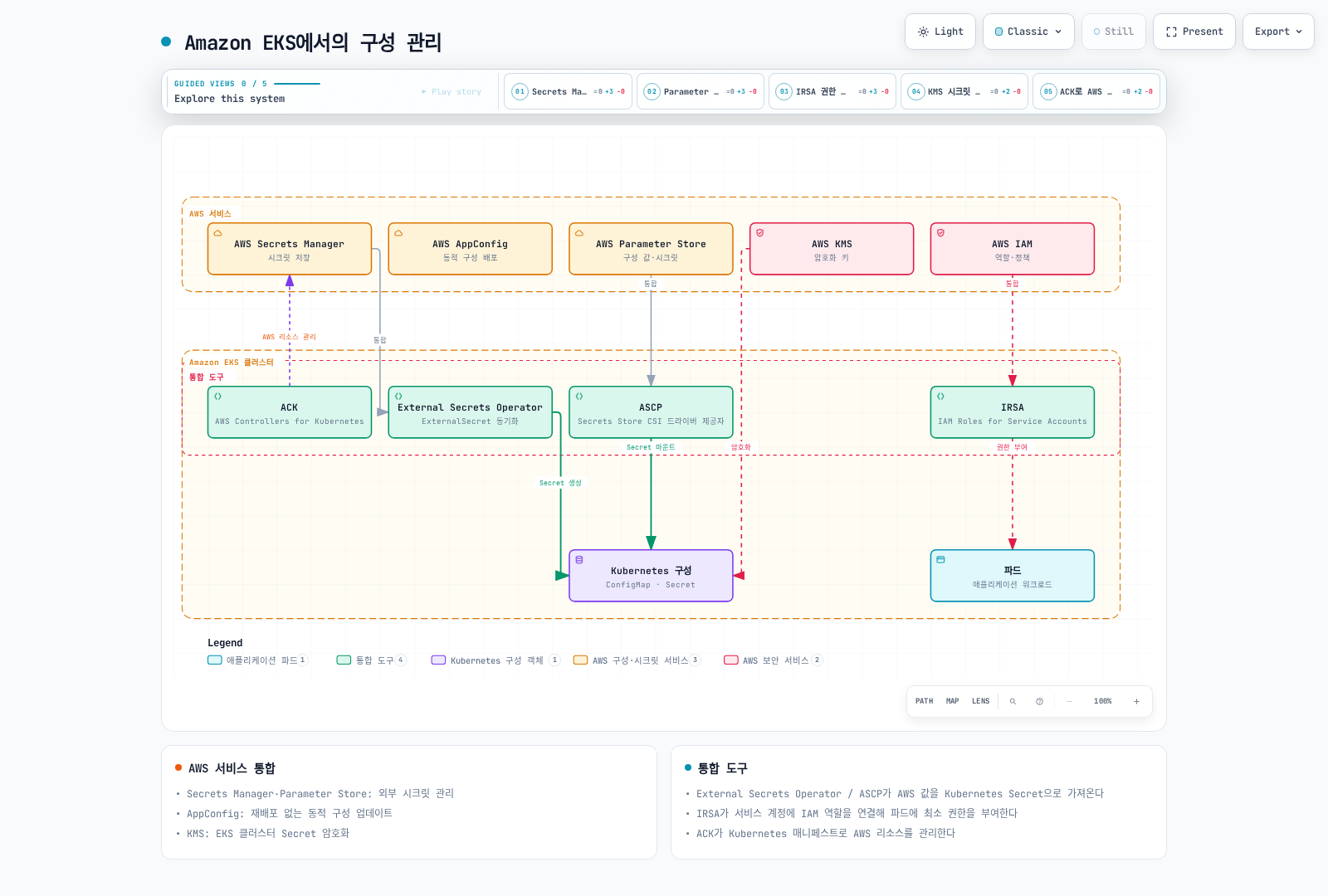This screenshot has height=896, width=1328.
Task: Toggle the AWS 보안 서비스 legend filter
Action: [773, 660]
